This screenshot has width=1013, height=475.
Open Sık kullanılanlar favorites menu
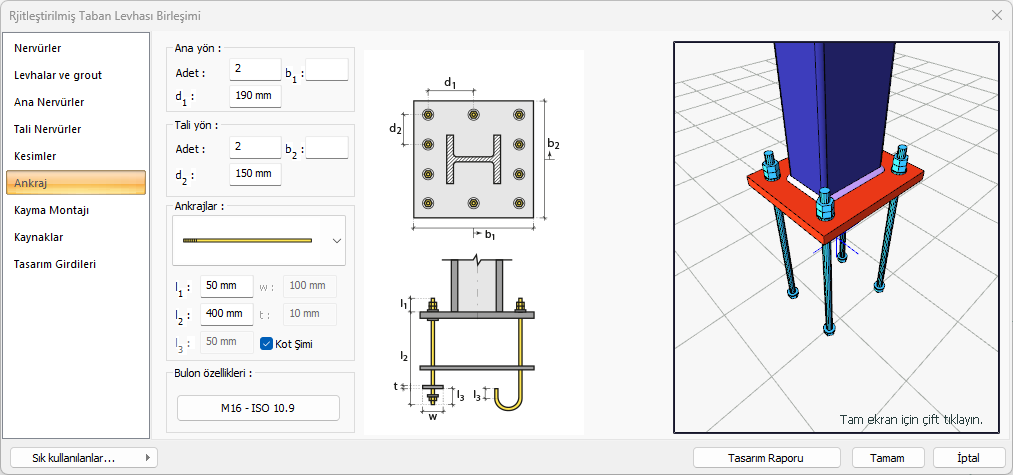(x=81, y=457)
